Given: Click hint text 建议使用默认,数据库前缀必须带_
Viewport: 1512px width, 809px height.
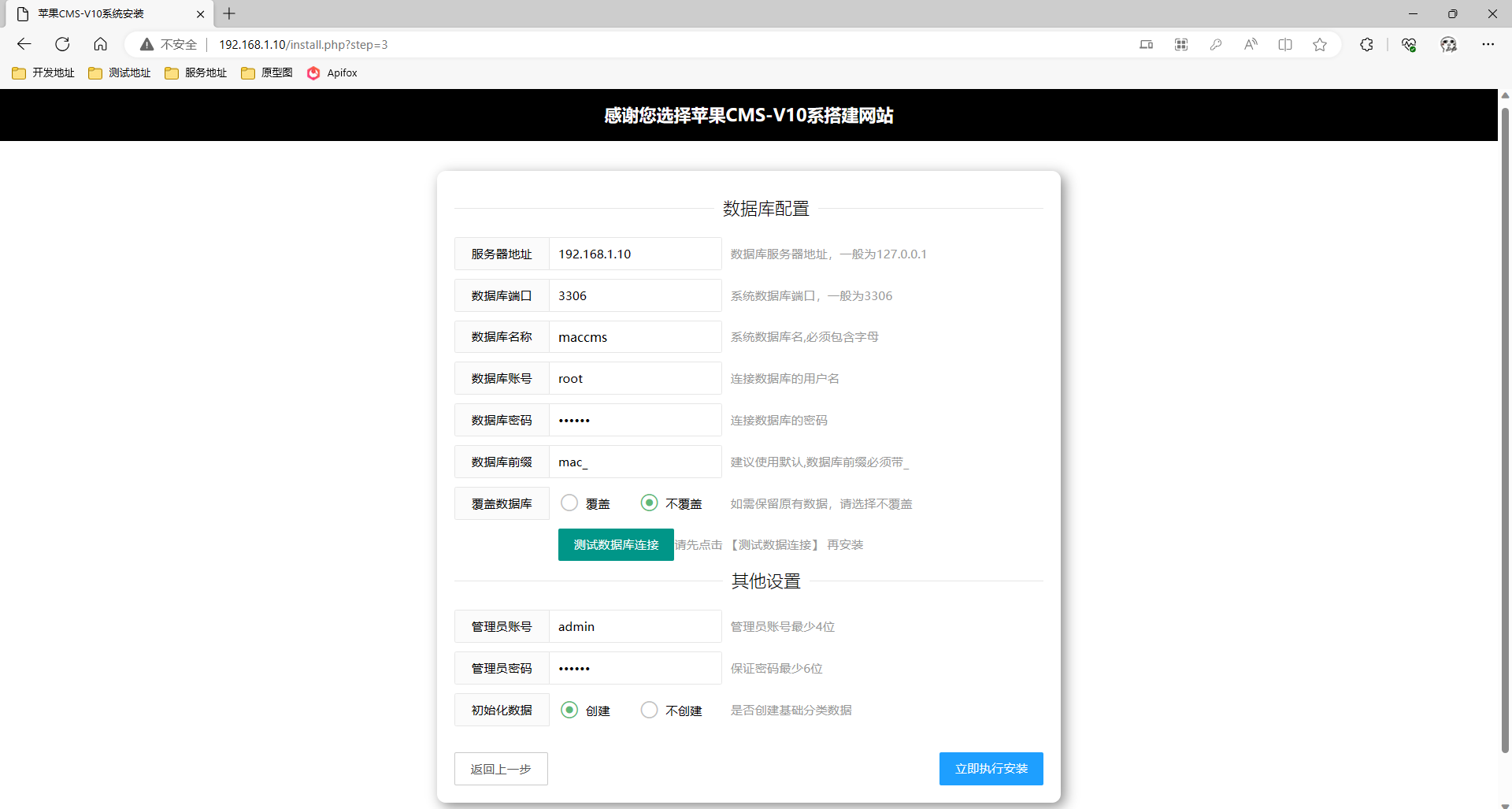Looking at the screenshot, I should tap(819, 462).
